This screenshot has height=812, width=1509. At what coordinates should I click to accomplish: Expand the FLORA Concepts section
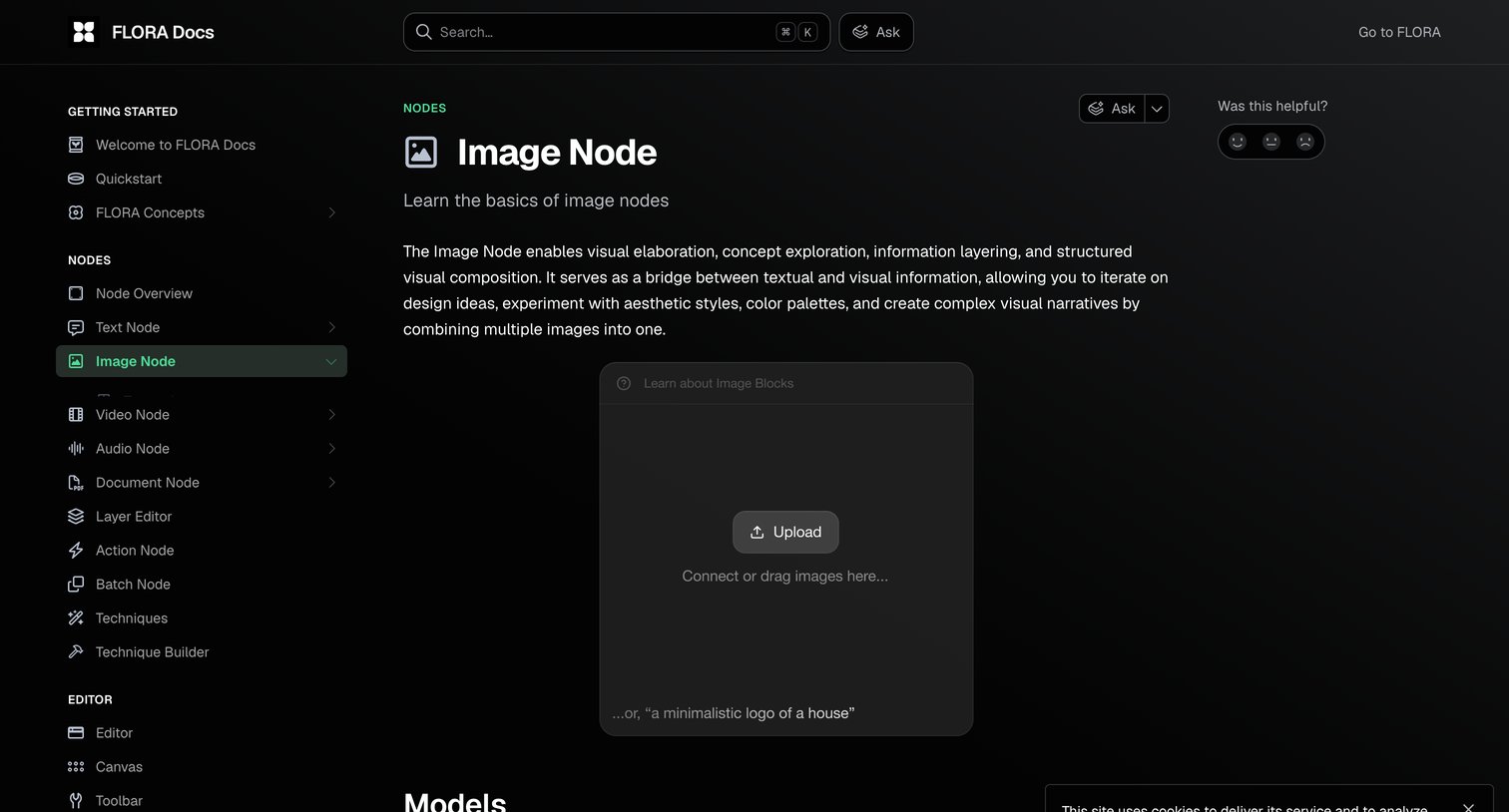tap(331, 212)
